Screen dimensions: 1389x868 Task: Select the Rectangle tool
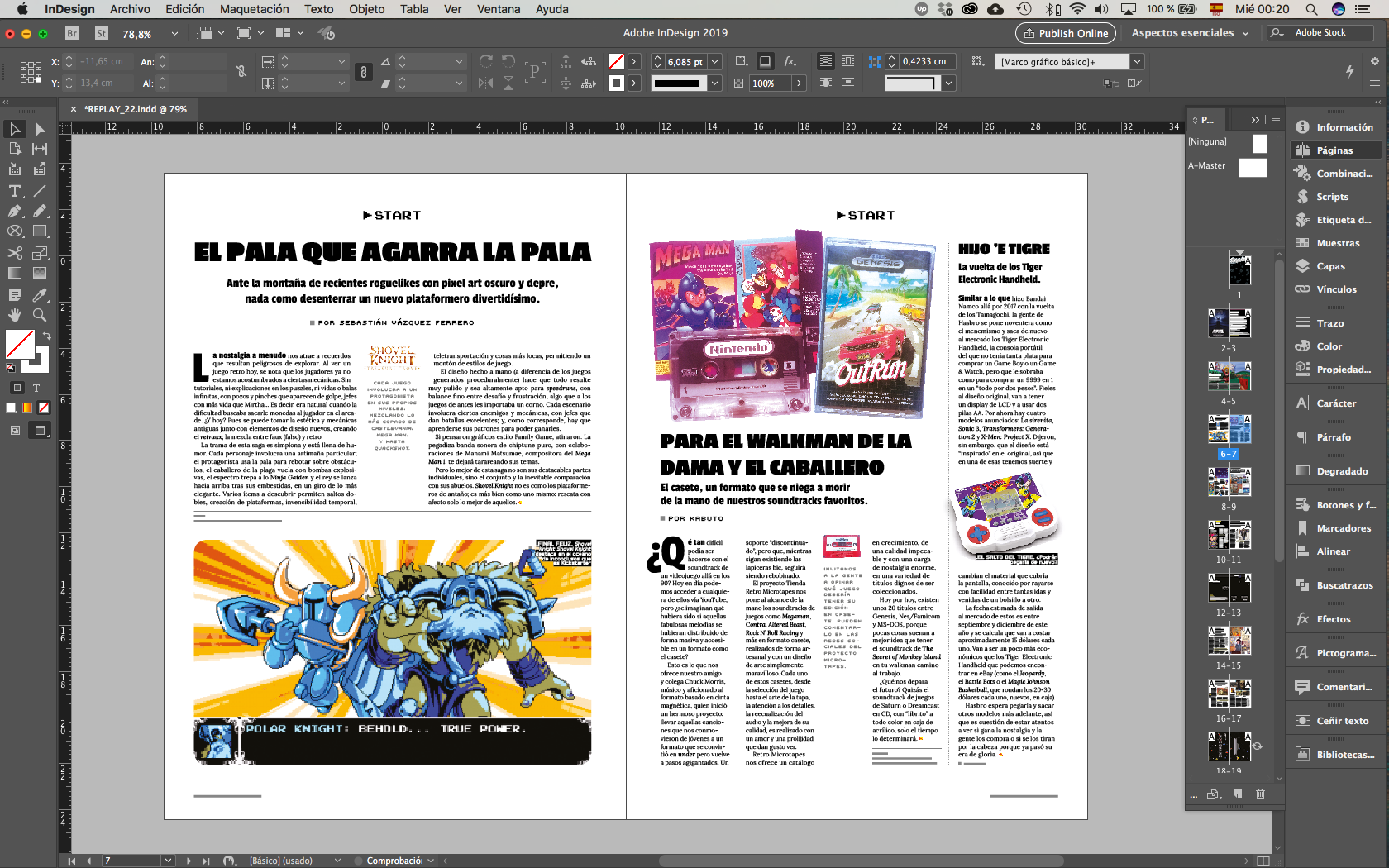pos(40,231)
